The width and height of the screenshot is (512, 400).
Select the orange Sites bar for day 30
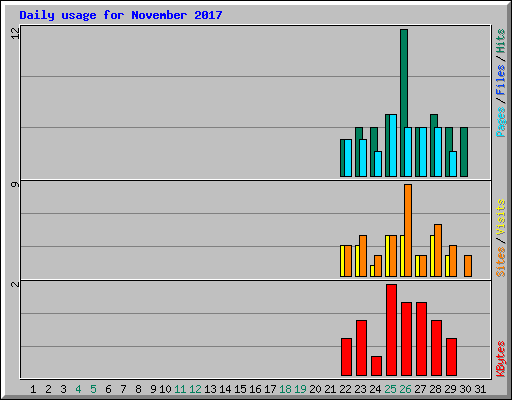tap(468, 266)
